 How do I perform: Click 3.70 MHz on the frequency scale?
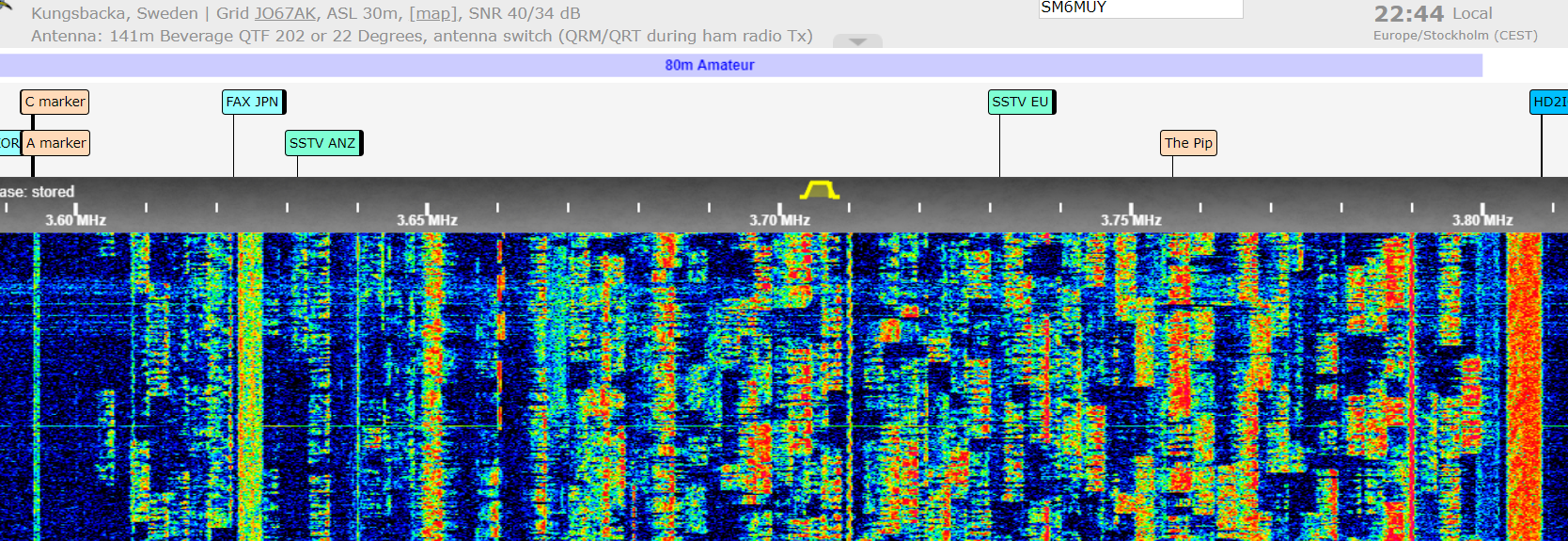pos(779,220)
